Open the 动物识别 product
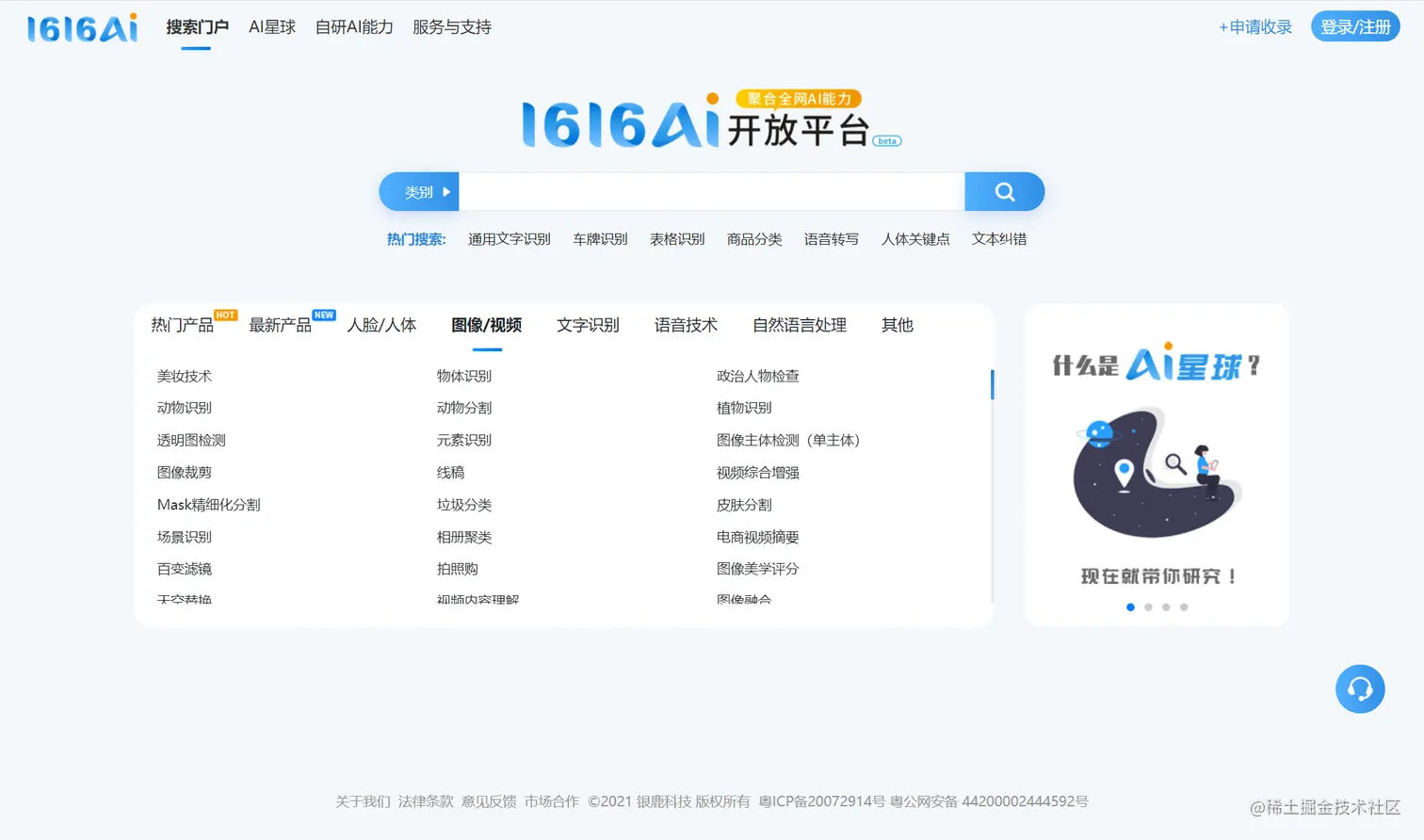Screen dimensions: 1424x840 [x=185, y=408]
